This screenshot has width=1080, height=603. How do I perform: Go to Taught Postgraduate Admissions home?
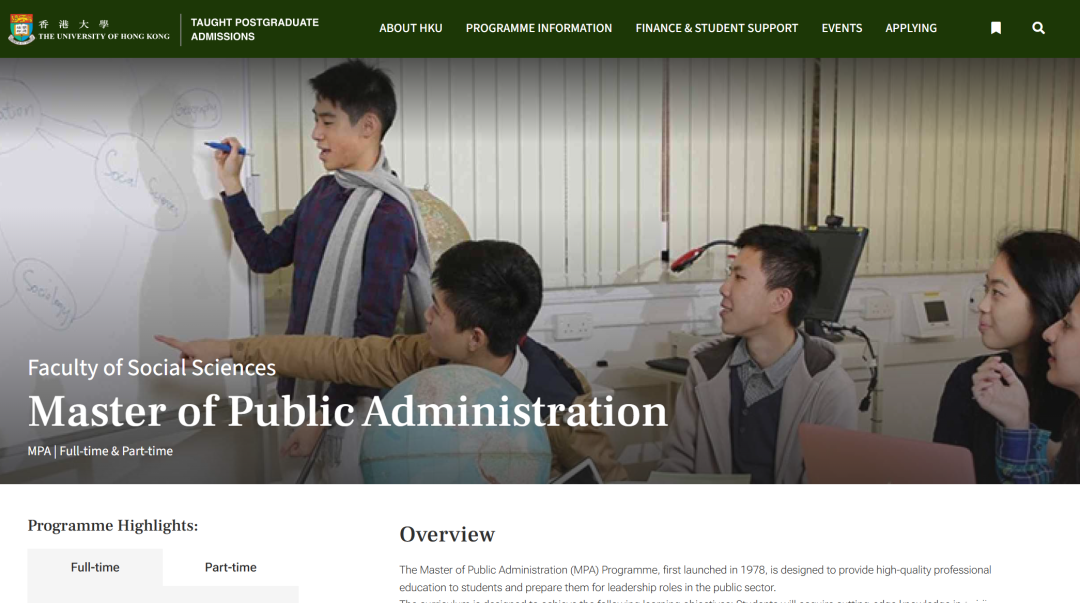coord(254,29)
